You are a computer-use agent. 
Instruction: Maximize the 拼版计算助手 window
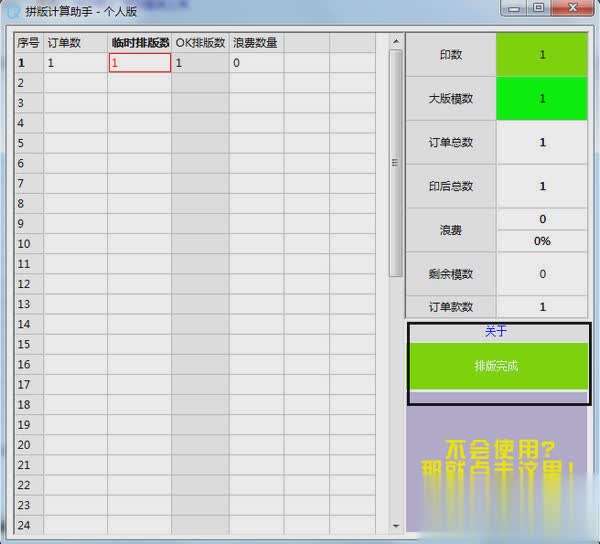(539, 8)
